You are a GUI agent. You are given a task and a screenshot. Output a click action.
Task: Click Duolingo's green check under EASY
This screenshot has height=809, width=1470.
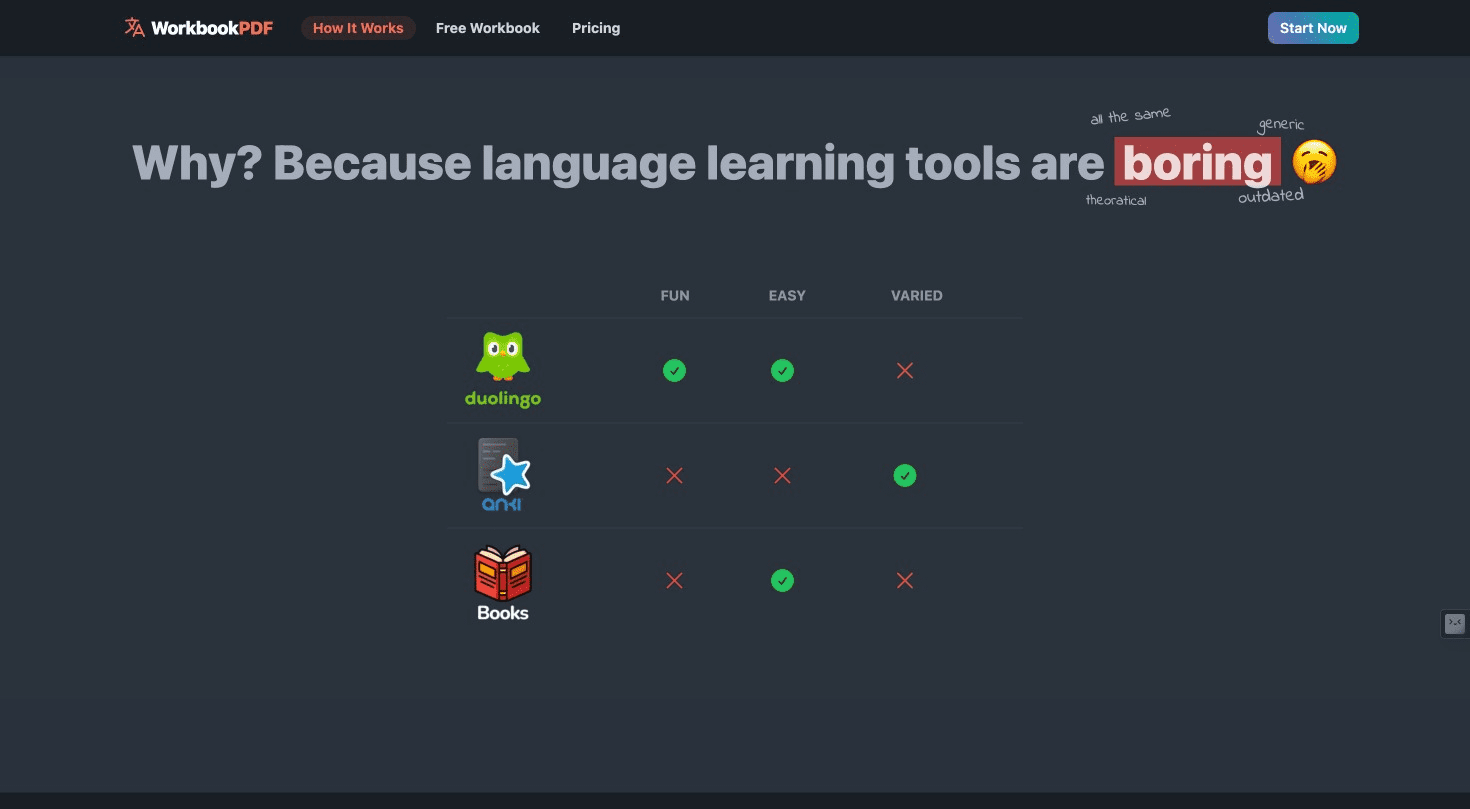(782, 371)
